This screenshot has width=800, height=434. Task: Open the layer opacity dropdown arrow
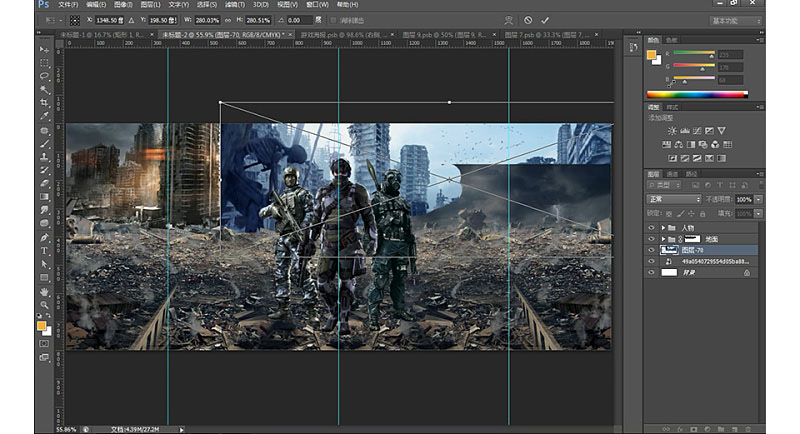[x=759, y=199]
